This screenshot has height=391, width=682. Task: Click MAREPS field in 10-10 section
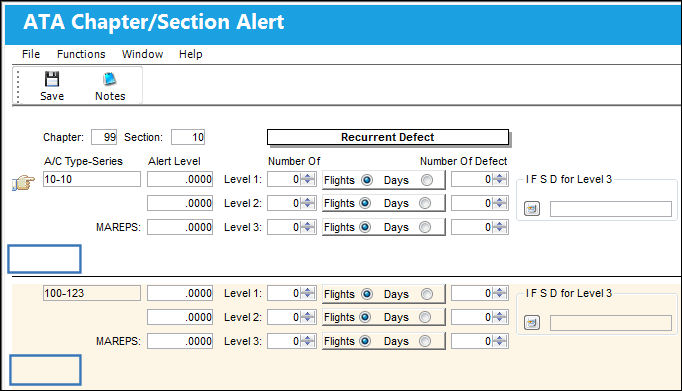(x=180, y=227)
